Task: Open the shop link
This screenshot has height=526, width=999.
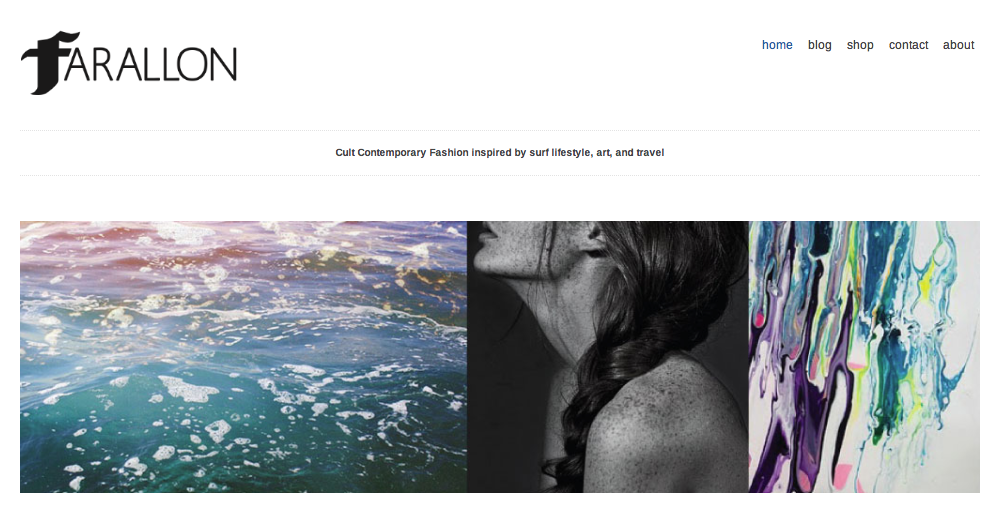Action: click(x=859, y=45)
